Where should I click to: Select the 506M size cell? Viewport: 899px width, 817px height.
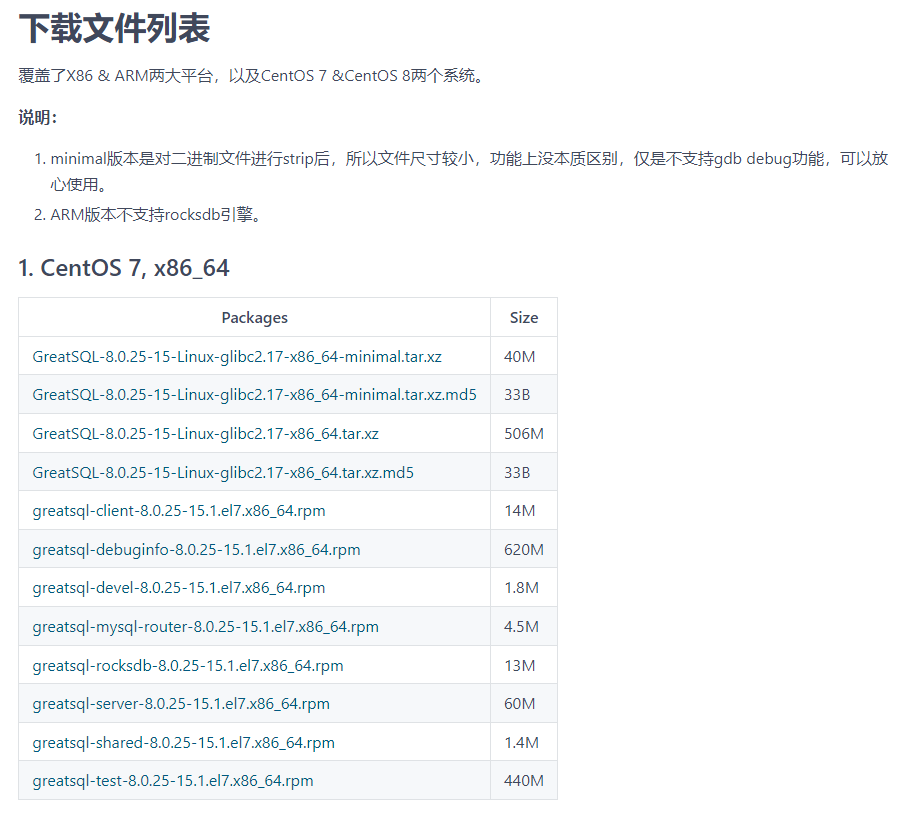(x=524, y=433)
